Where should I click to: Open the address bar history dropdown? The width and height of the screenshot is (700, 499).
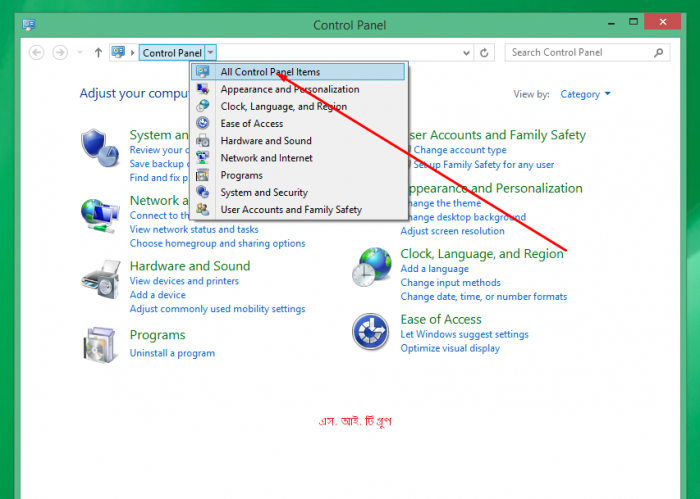[466, 53]
